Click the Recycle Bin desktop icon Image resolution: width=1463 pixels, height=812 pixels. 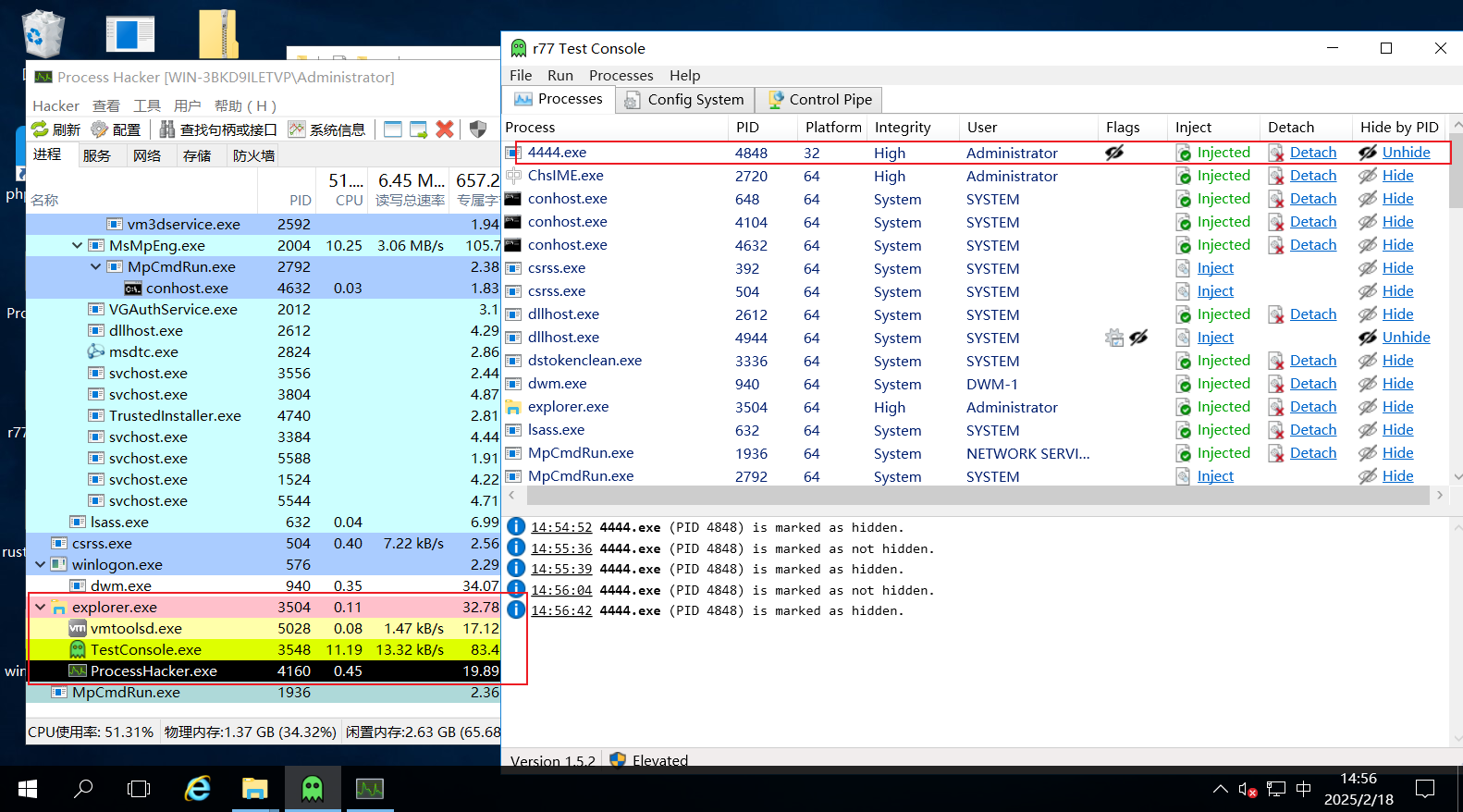coord(43,33)
